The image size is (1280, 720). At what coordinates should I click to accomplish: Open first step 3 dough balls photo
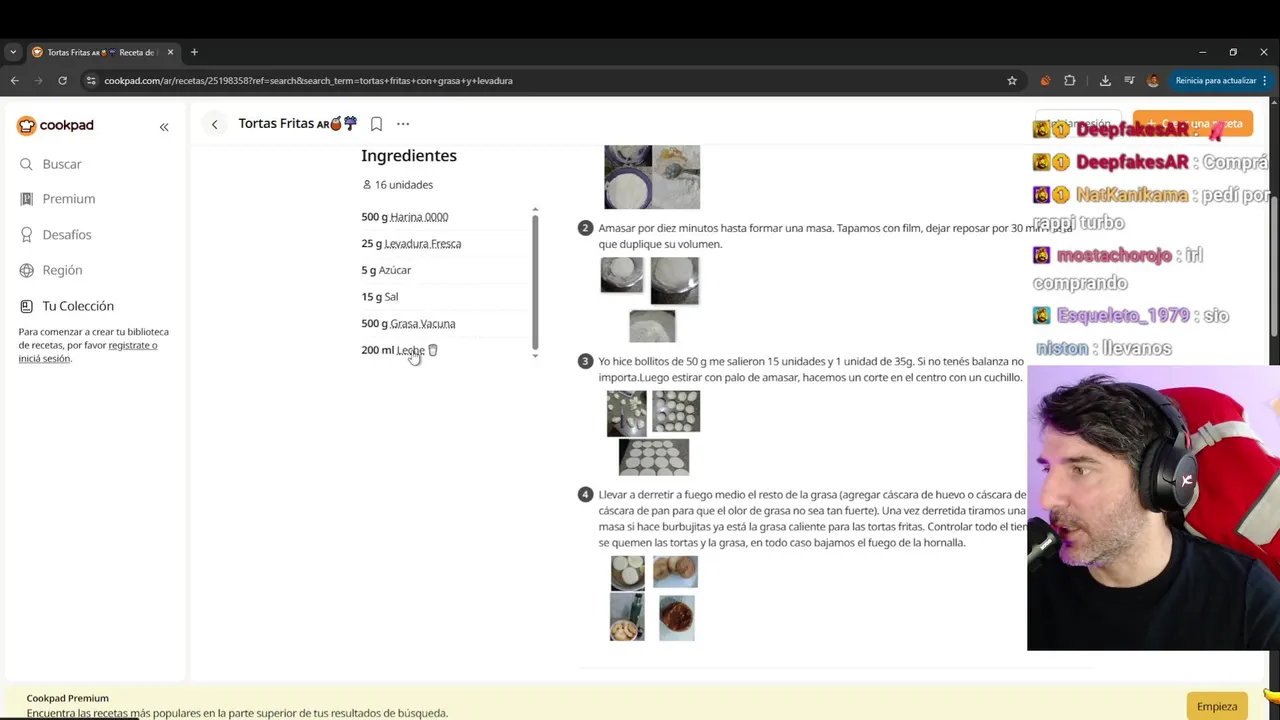pyautogui.click(x=626, y=413)
